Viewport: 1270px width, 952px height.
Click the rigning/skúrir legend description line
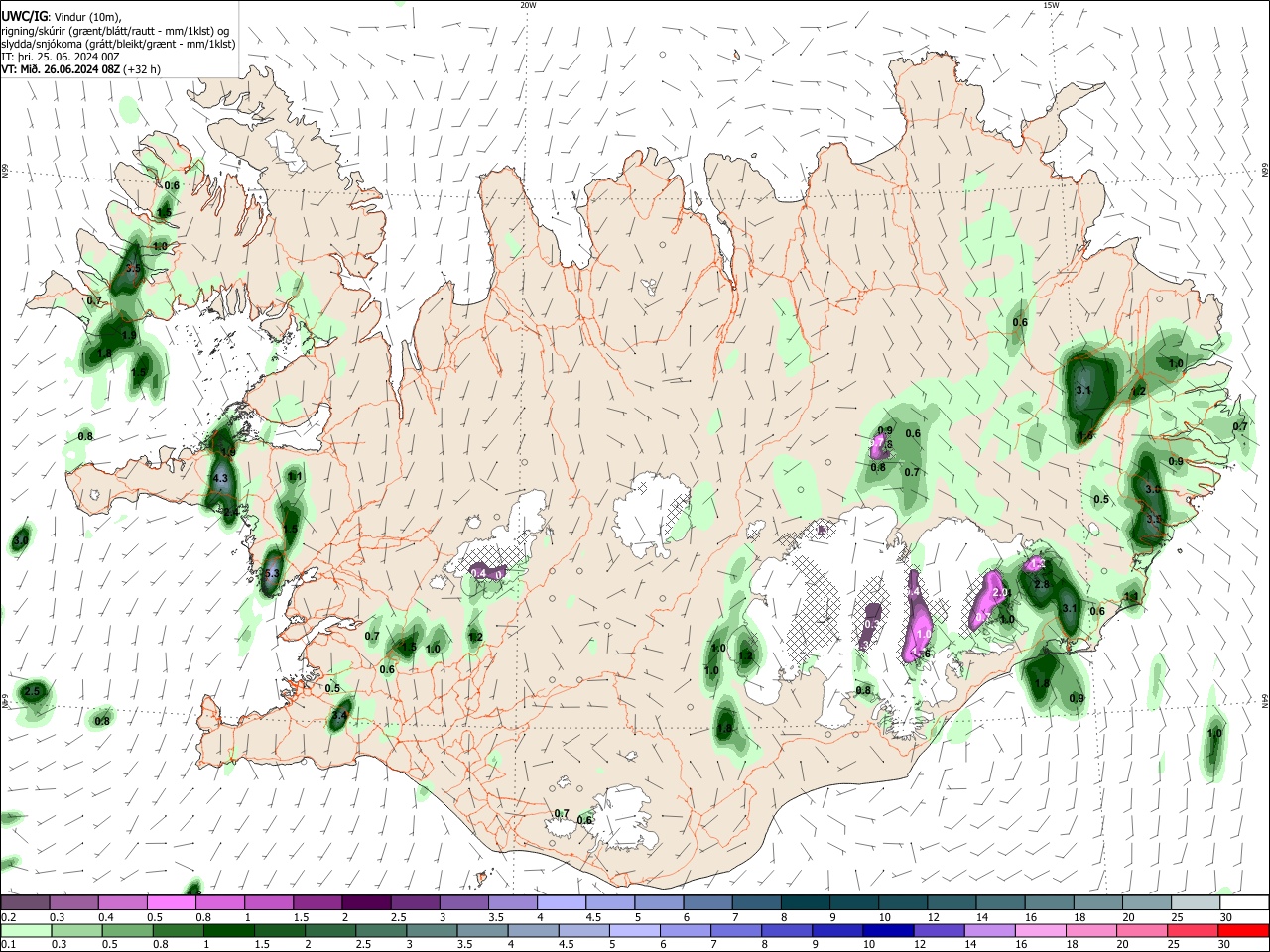[115, 31]
